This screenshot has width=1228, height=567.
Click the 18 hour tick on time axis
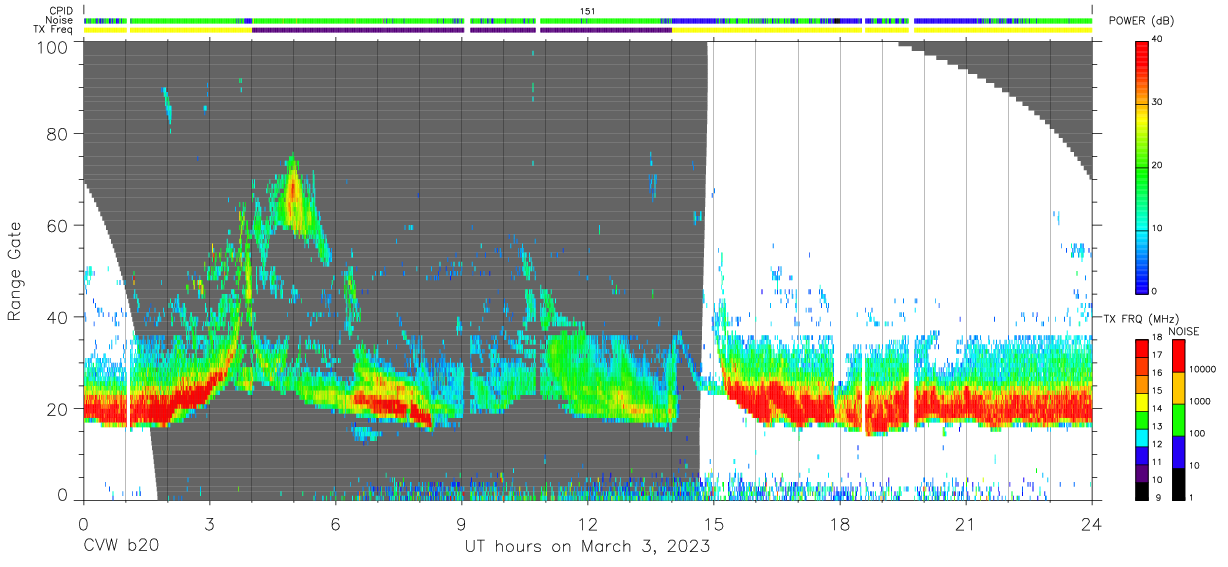pos(839,525)
